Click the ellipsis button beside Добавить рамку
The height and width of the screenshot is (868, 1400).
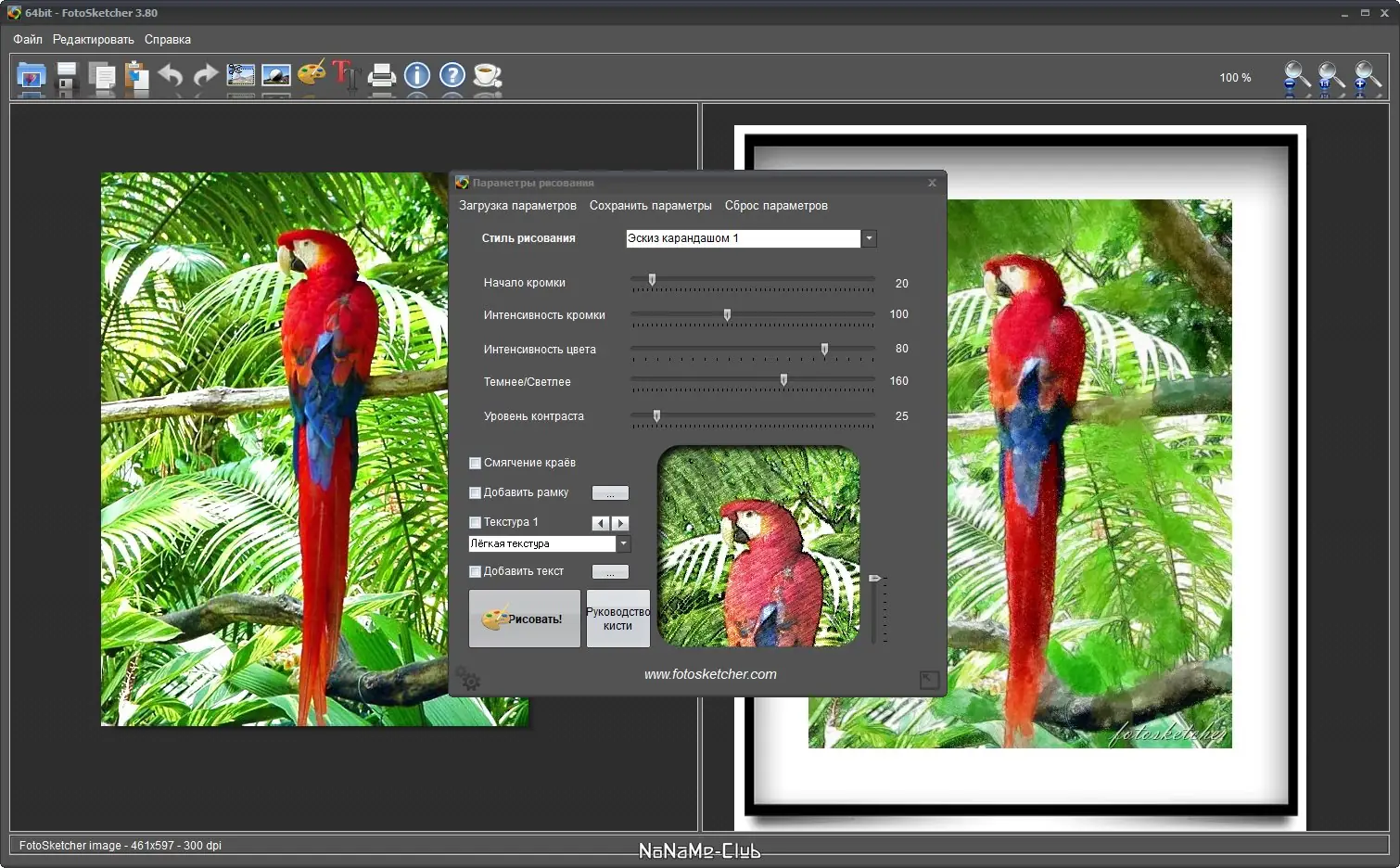(x=610, y=493)
